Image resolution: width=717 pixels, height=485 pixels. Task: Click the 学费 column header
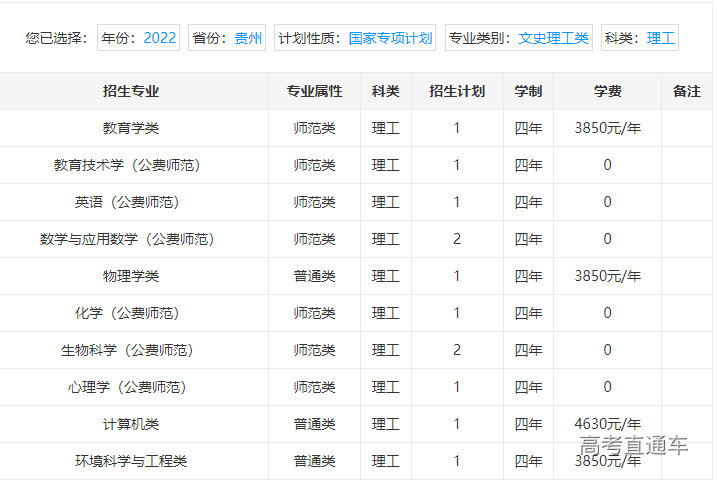click(607, 91)
